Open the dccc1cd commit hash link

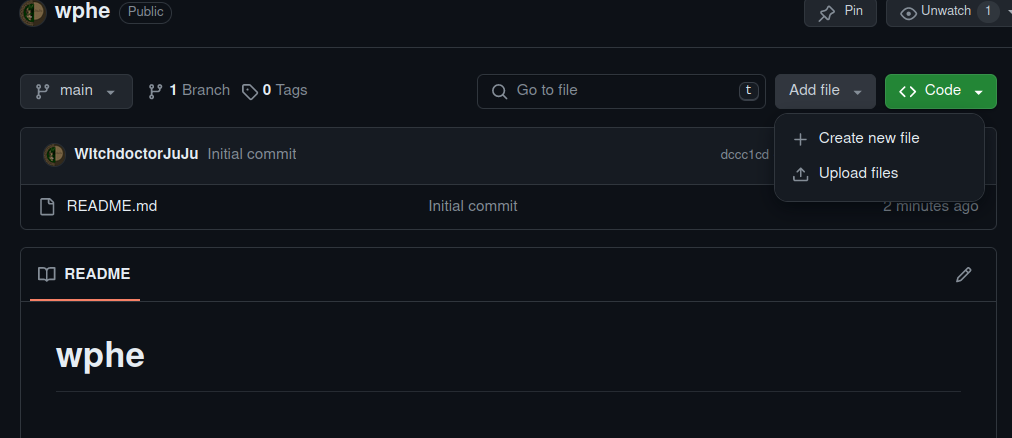coord(744,154)
